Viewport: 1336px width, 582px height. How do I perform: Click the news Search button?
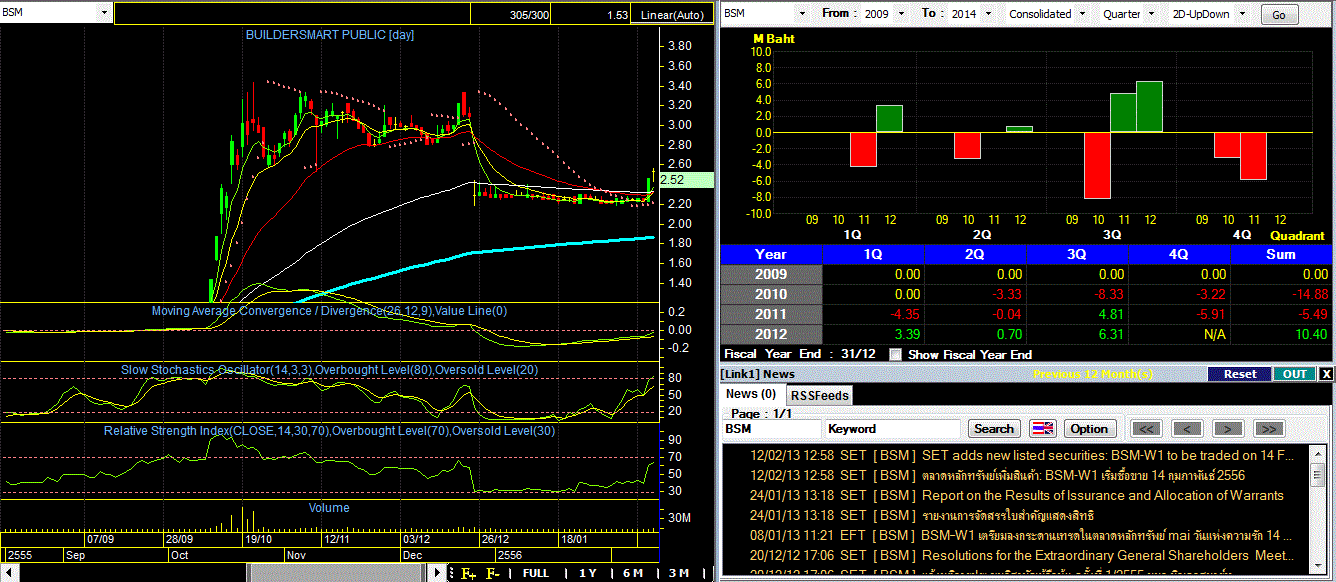993,429
